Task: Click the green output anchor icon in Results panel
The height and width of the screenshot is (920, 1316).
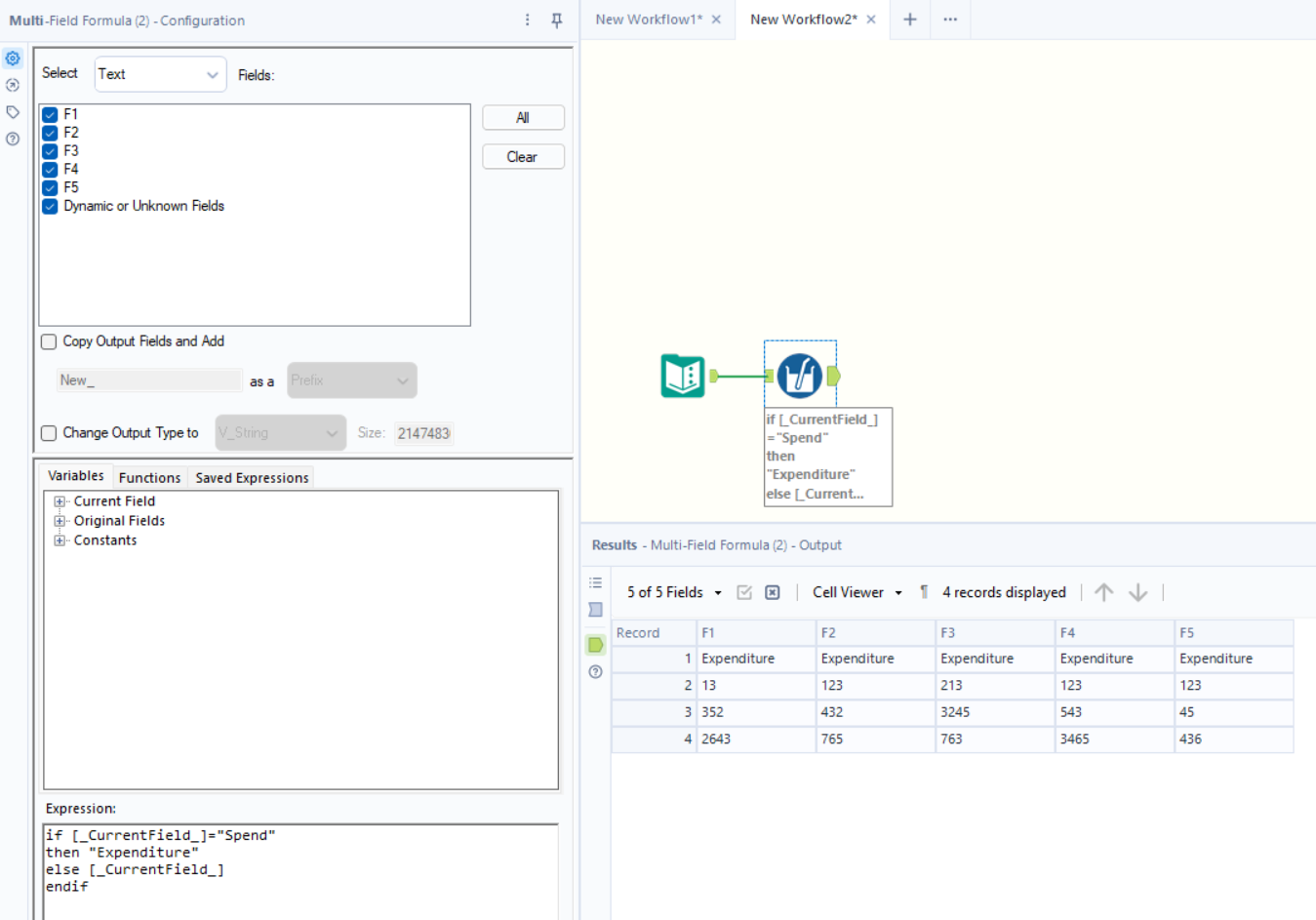Action: coord(595,645)
